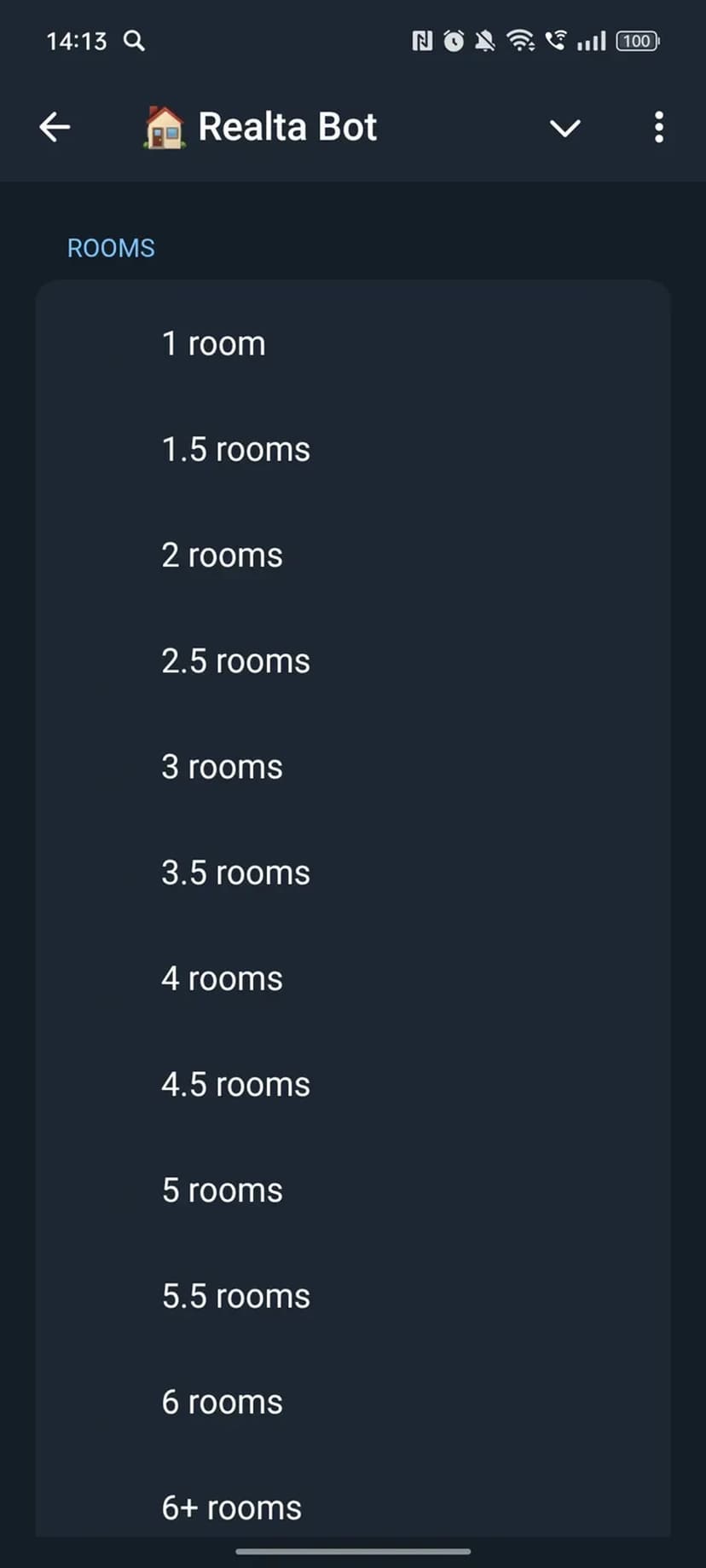
Task: Collapse panel using the chevron down arrow
Action: 564,128
